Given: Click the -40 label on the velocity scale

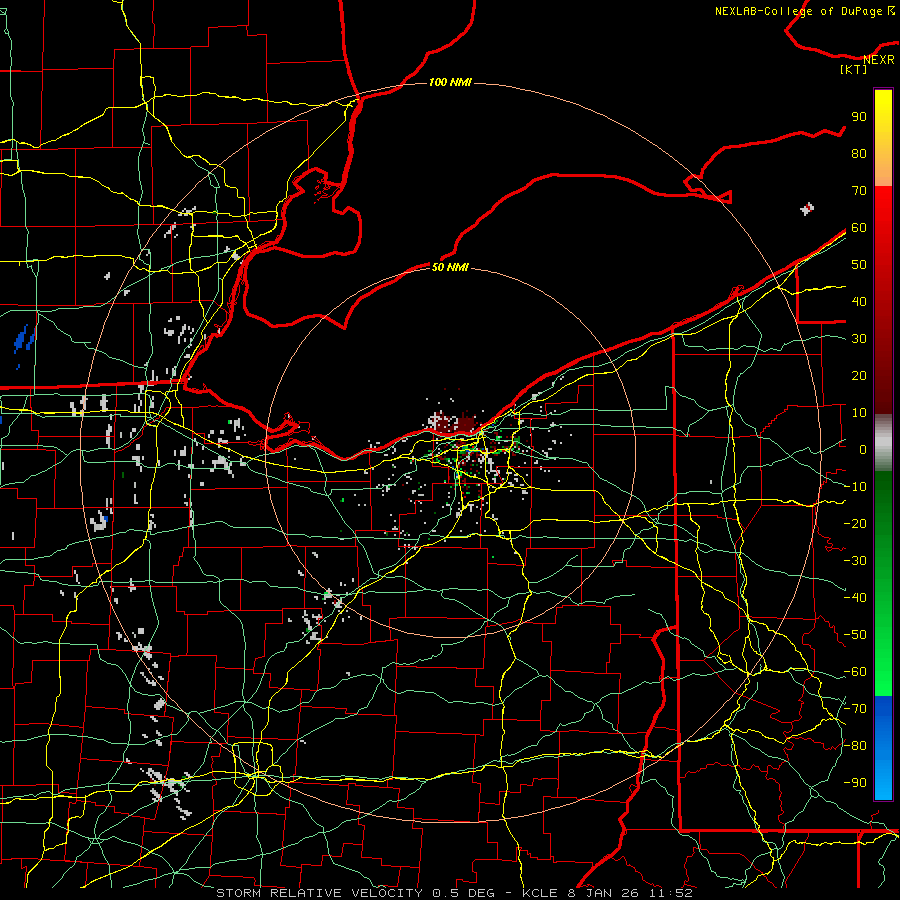Looking at the screenshot, I should [x=855, y=598].
